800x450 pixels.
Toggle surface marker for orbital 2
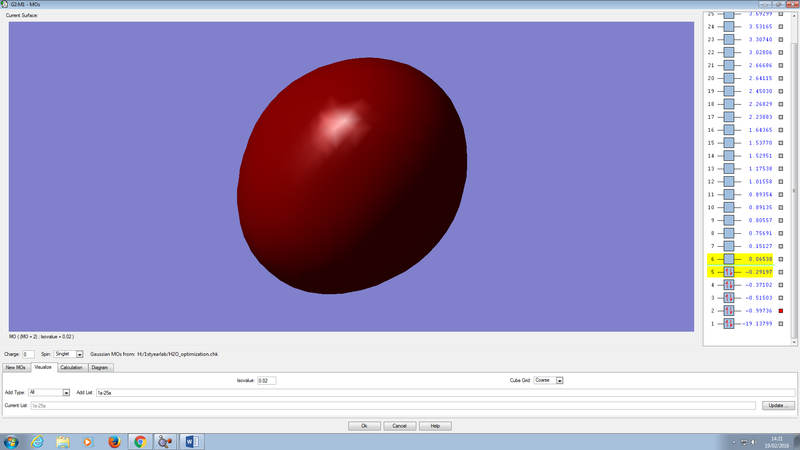tap(781, 311)
